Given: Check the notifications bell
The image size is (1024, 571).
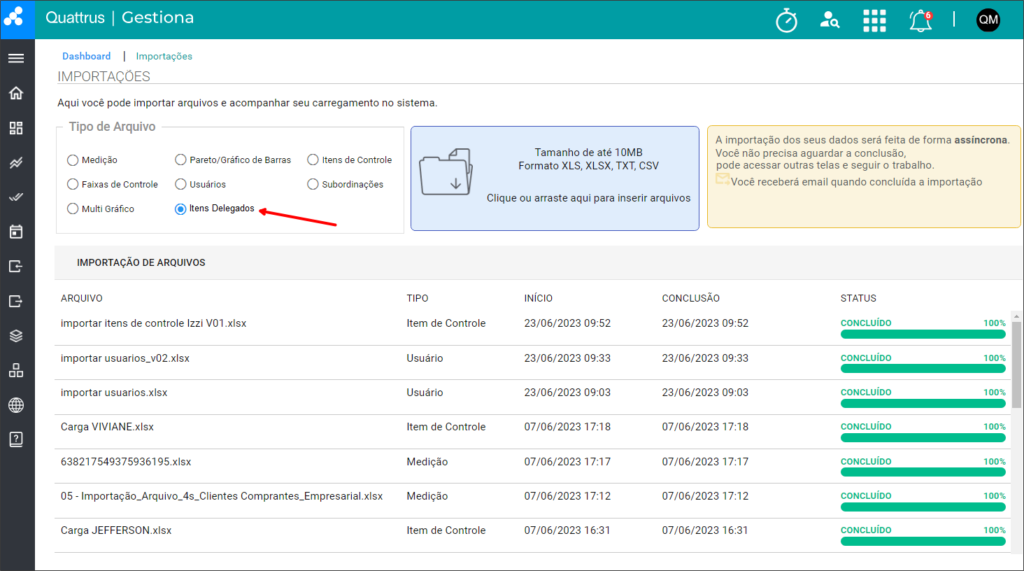Looking at the screenshot, I should pos(921,20).
